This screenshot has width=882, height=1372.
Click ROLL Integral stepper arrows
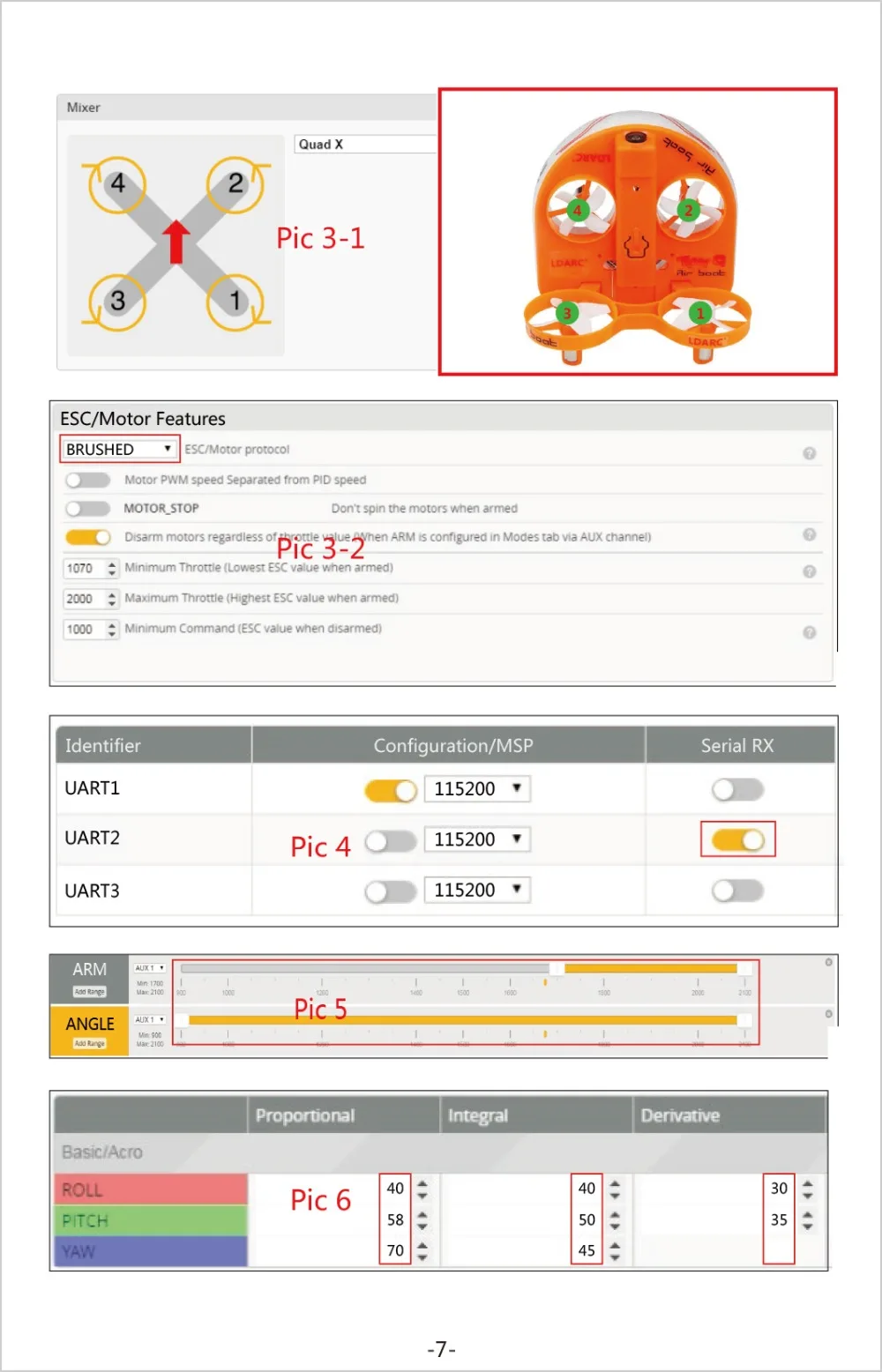click(x=615, y=1189)
